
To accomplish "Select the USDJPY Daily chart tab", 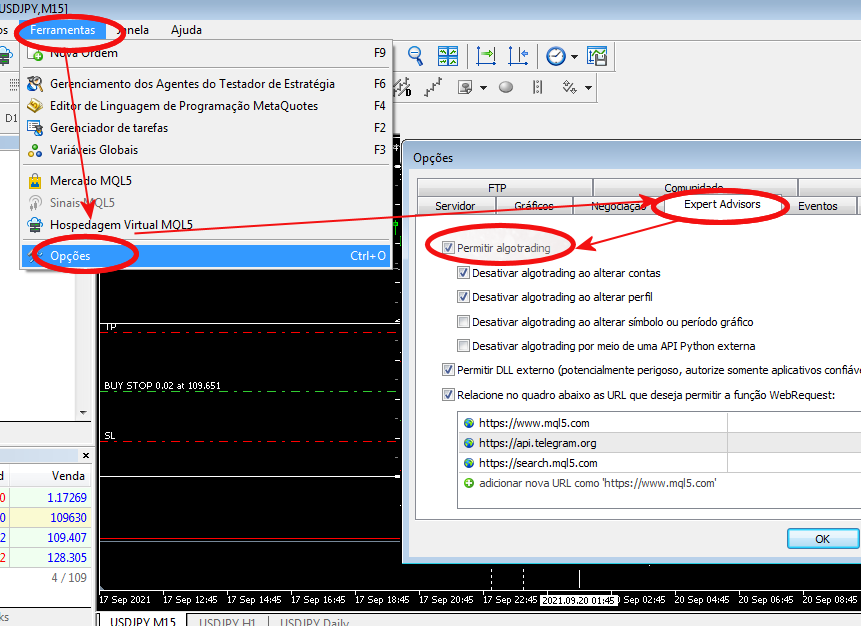I will coord(315,621).
